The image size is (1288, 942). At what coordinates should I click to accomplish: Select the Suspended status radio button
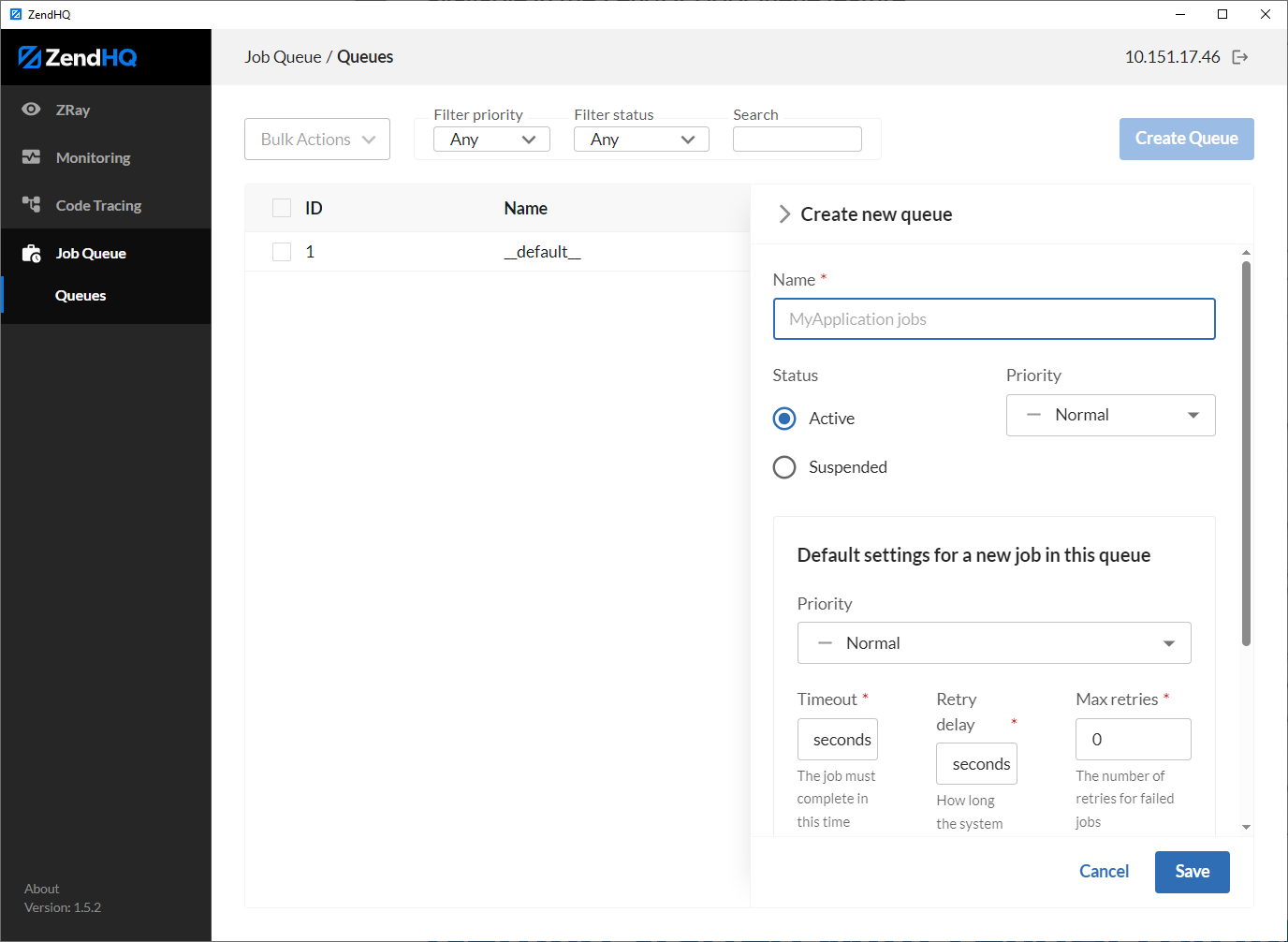784,467
